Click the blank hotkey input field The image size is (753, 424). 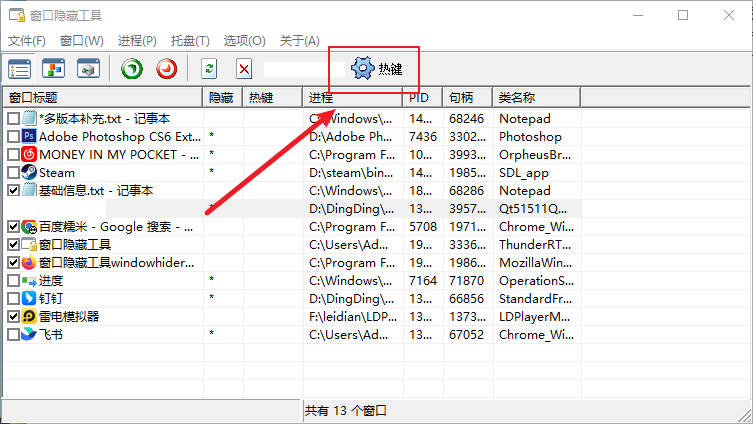pyautogui.click(x=304, y=69)
